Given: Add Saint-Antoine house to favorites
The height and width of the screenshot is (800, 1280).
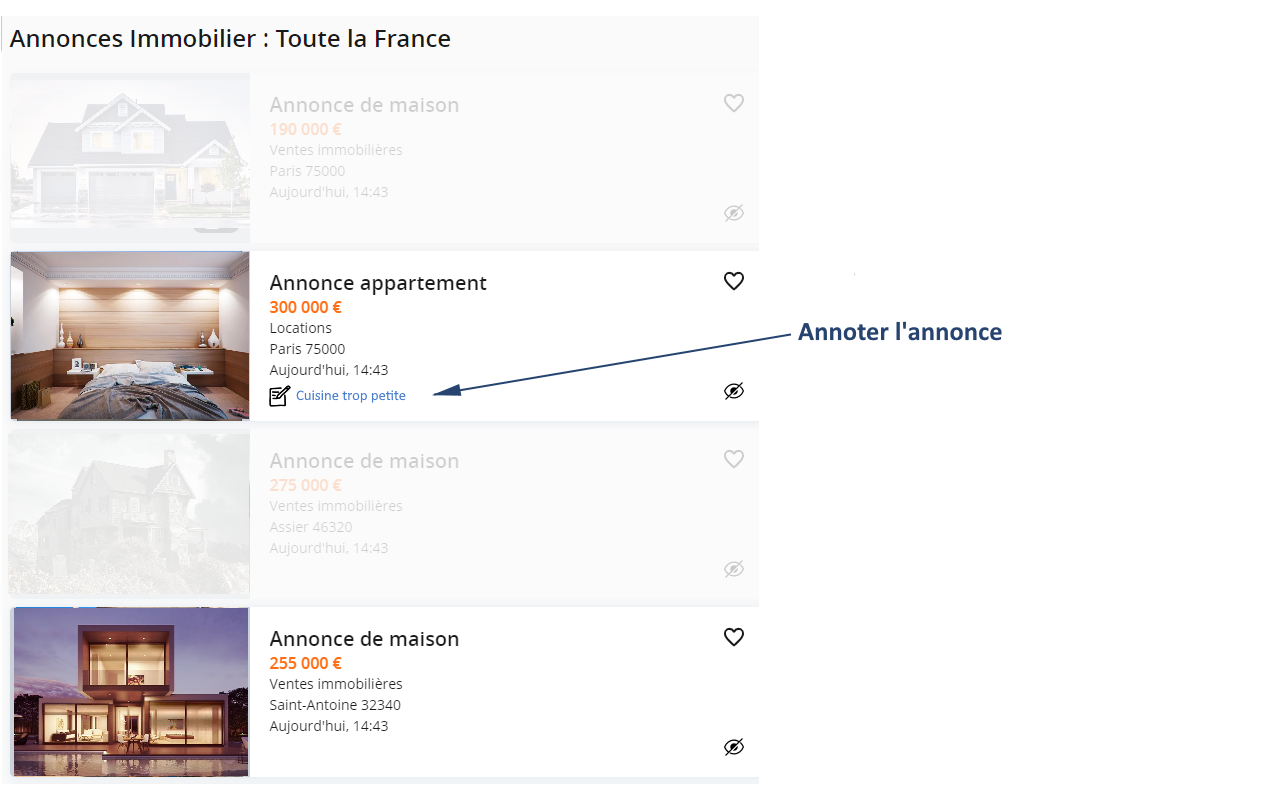Looking at the screenshot, I should click(x=734, y=637).
